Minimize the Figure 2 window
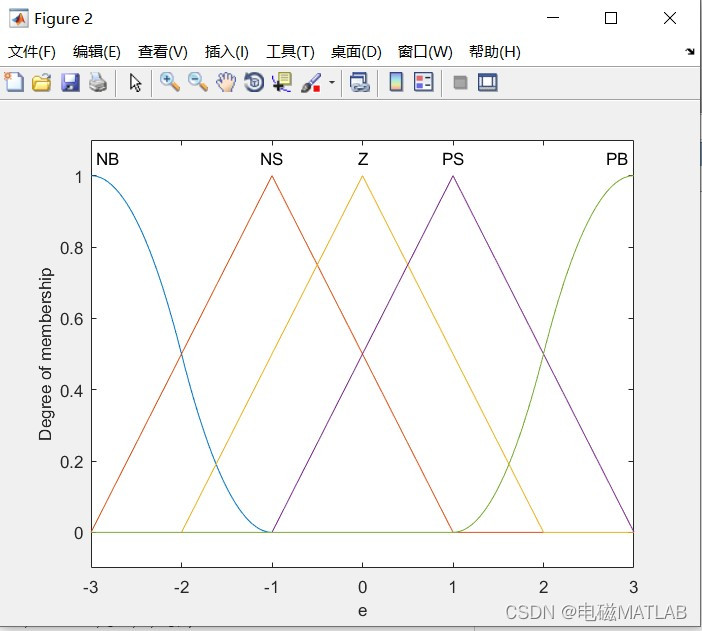The width and height of the screenshot is (702, 631). 553,18
